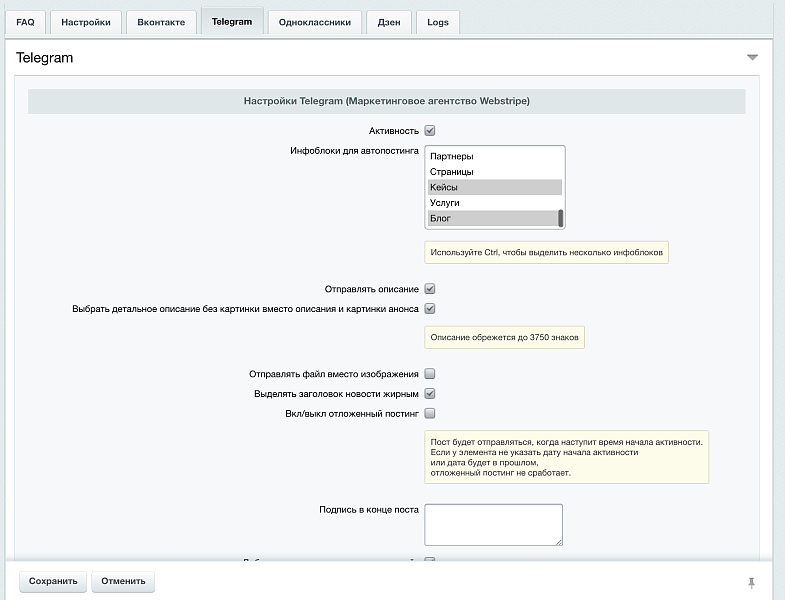Uncheck detailed description without picture option
785x600 pixels.
click(x=430, y=309)
